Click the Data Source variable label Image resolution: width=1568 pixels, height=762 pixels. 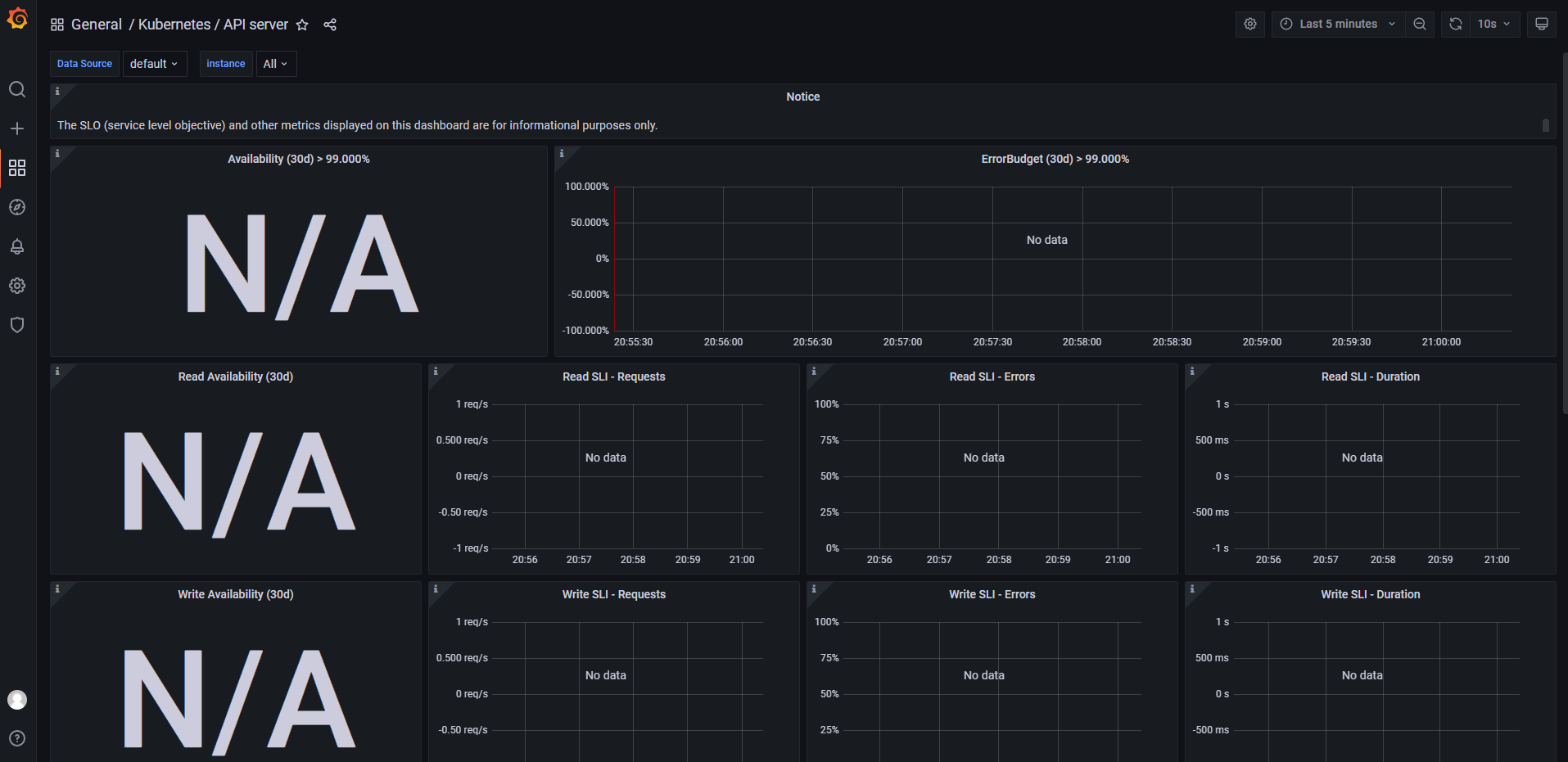tap(84, 64)
